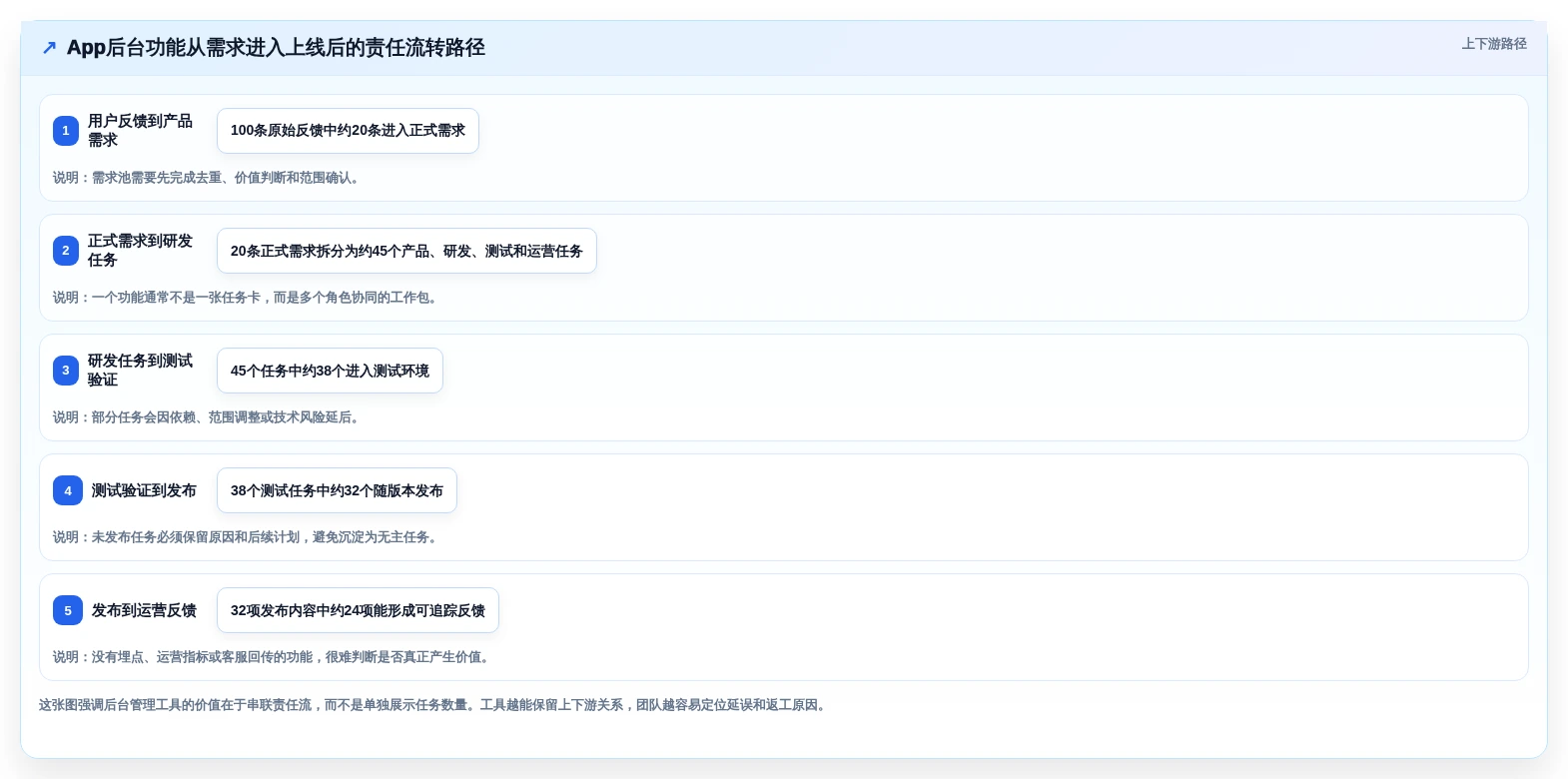The width and height of the screenshot is (1568, 779).
Task: Select step number 2 badge
Action: [x=66, y=251]
